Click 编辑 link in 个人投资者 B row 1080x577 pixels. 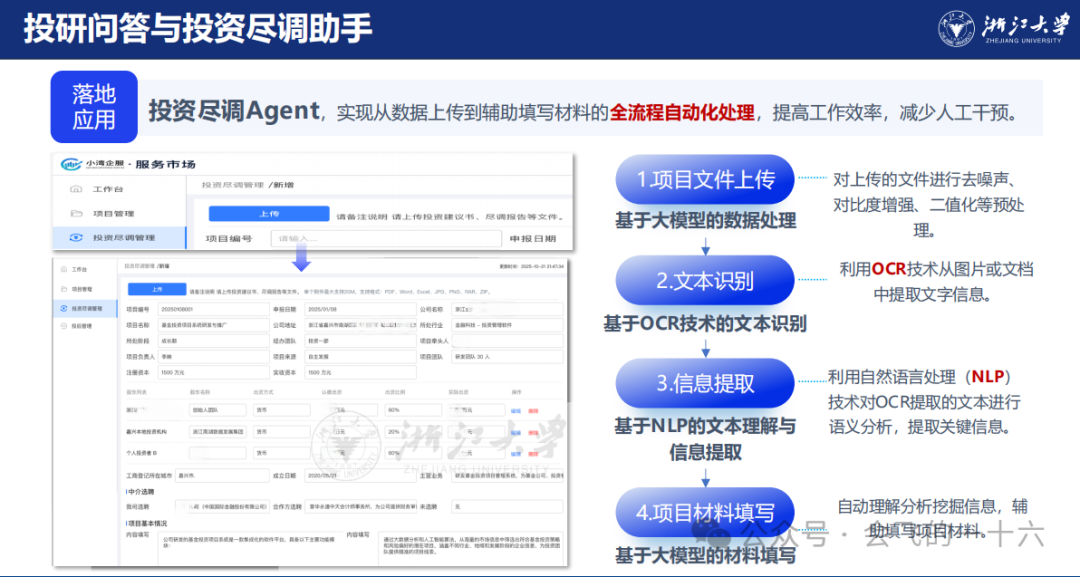coord(516,454)
